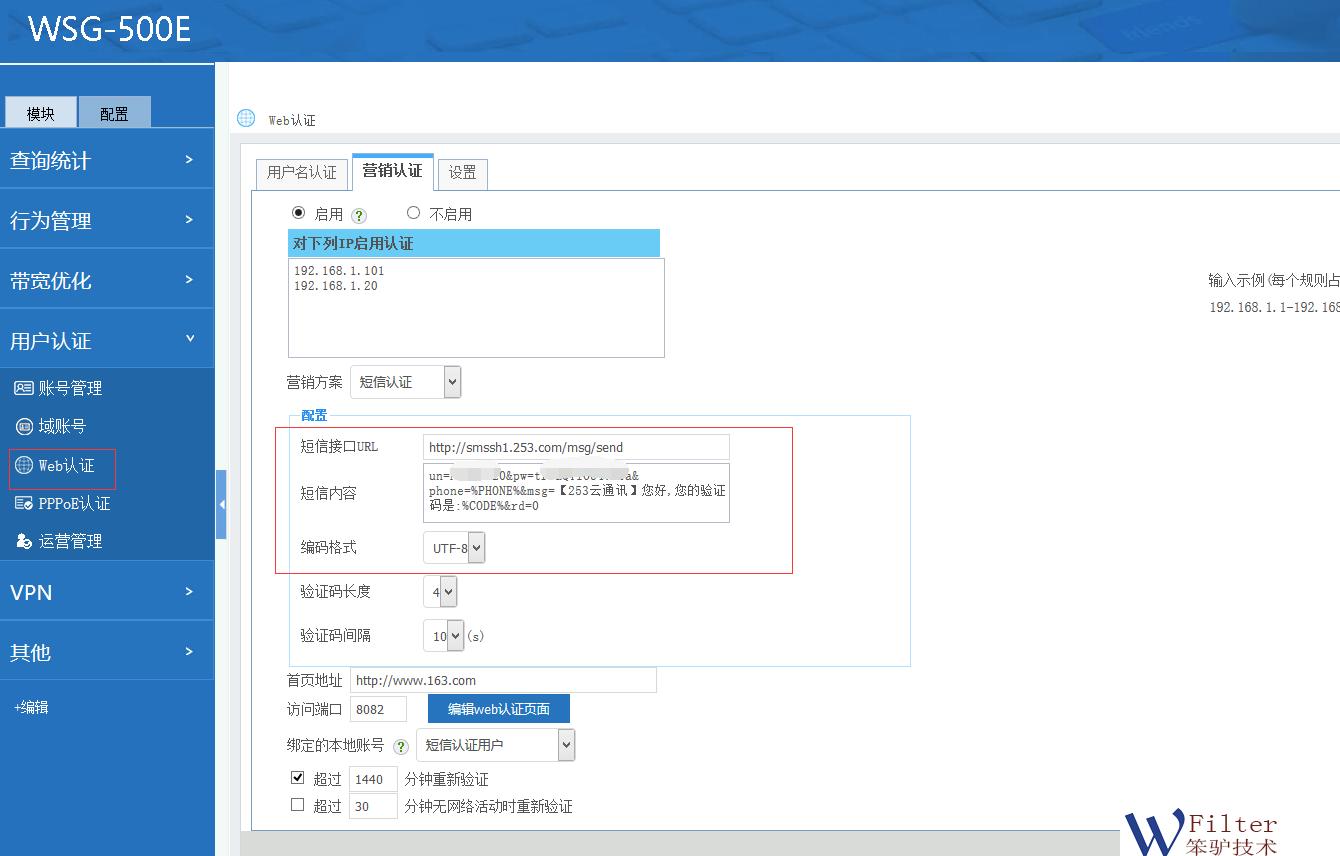Click the globe icon beside the Web认证 page title
Viewport: 1340px width, 856px height.
pyautogui.click(x=246, y=118)
